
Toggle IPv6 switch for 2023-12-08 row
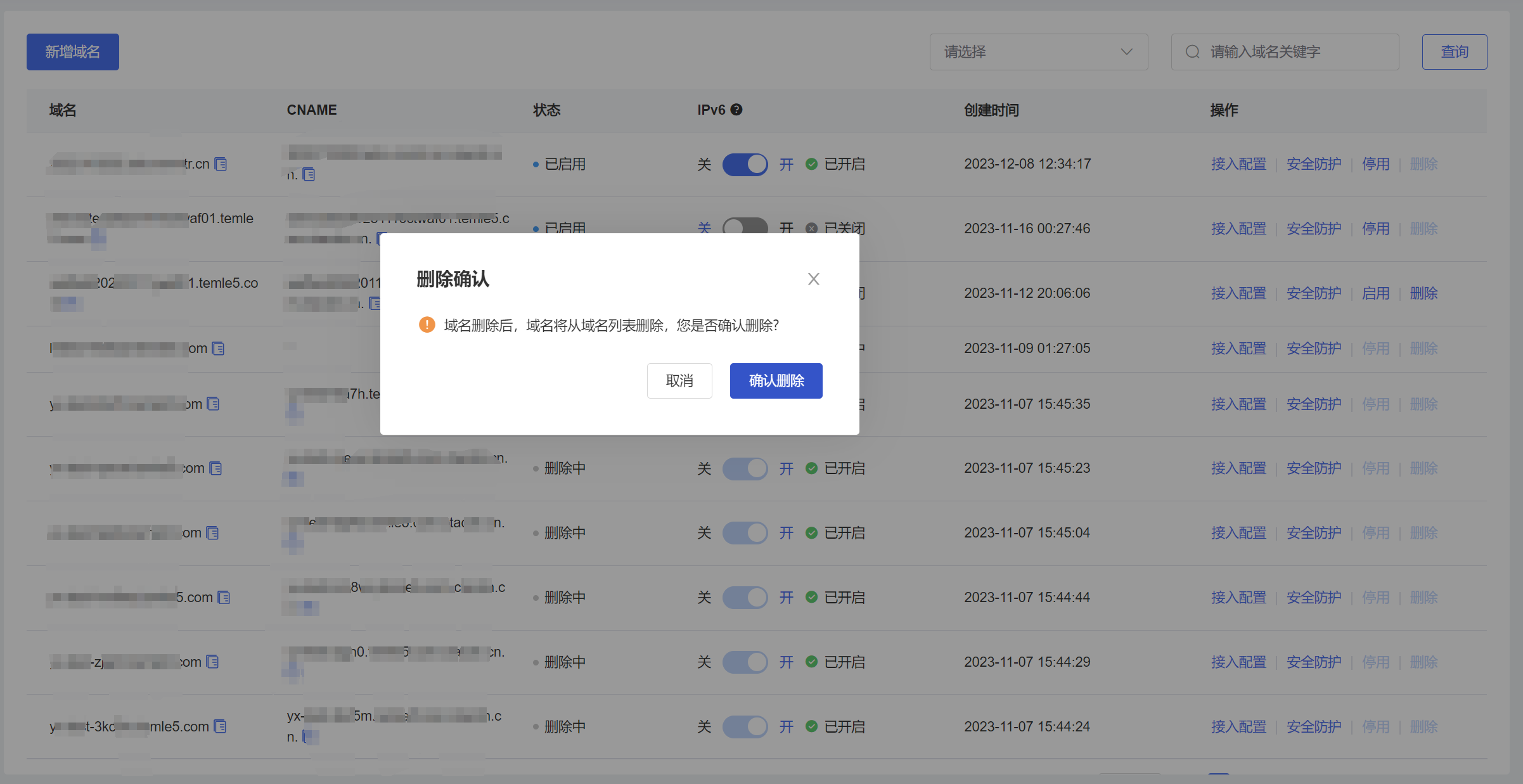[745, 164]
